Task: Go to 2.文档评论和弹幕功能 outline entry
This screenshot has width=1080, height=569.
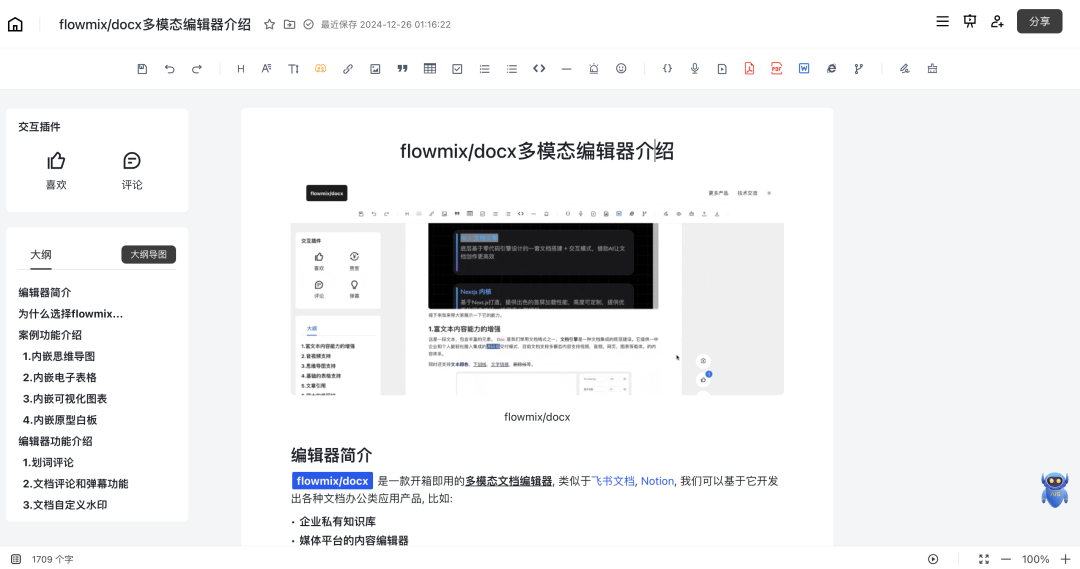Action: coord(75,484)
